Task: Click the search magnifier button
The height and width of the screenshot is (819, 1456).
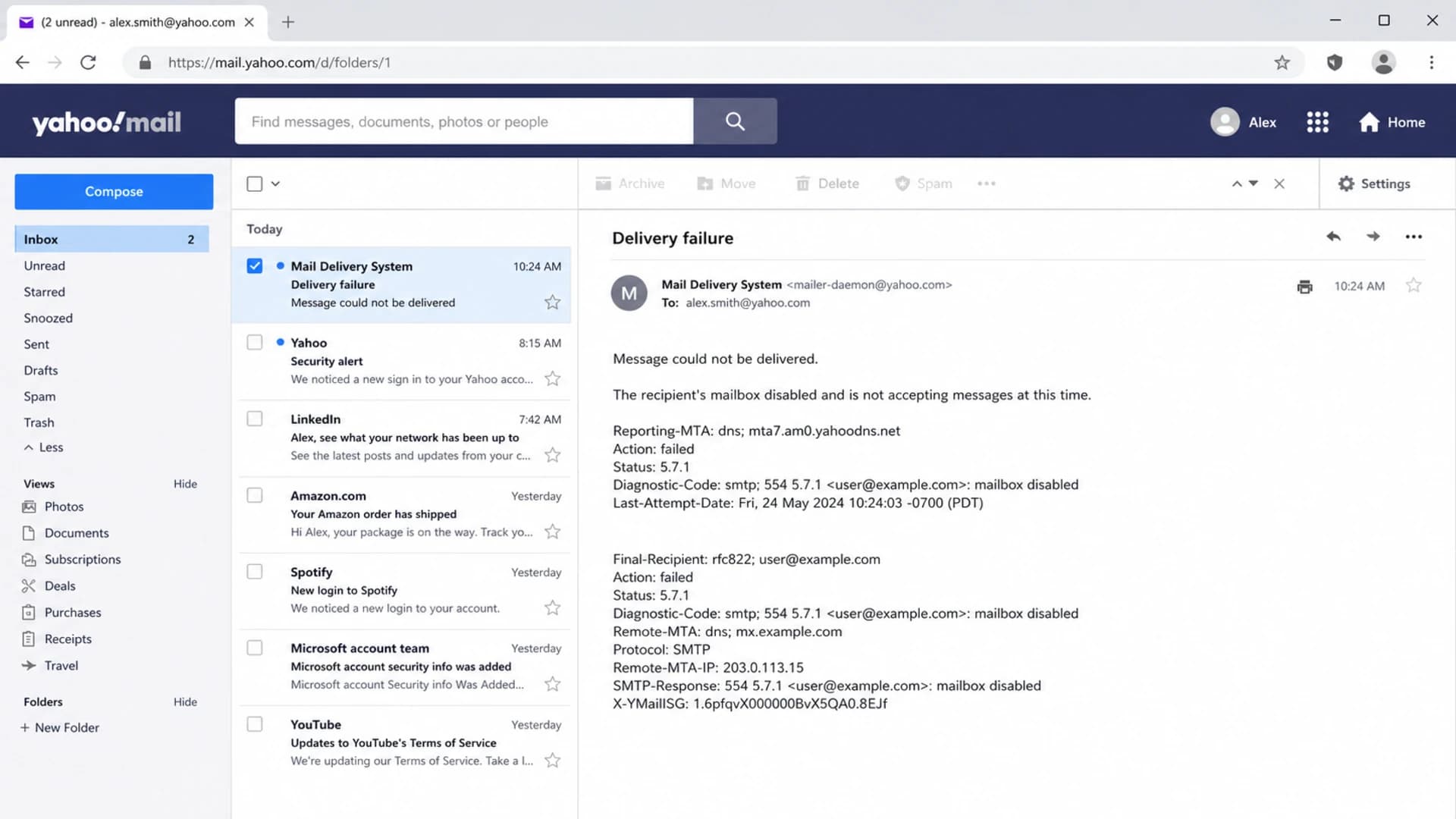Action: [735, 121]
